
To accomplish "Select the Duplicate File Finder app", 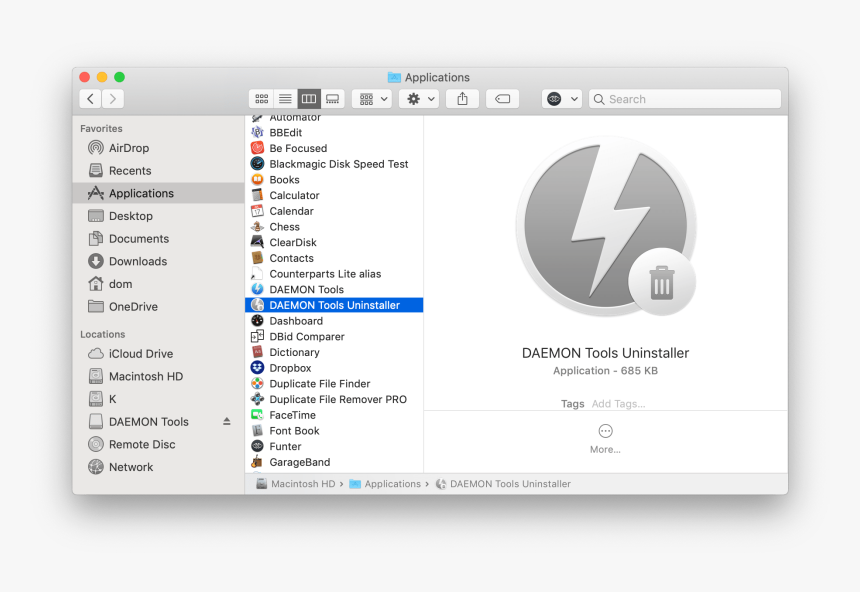I will [334, 384].
